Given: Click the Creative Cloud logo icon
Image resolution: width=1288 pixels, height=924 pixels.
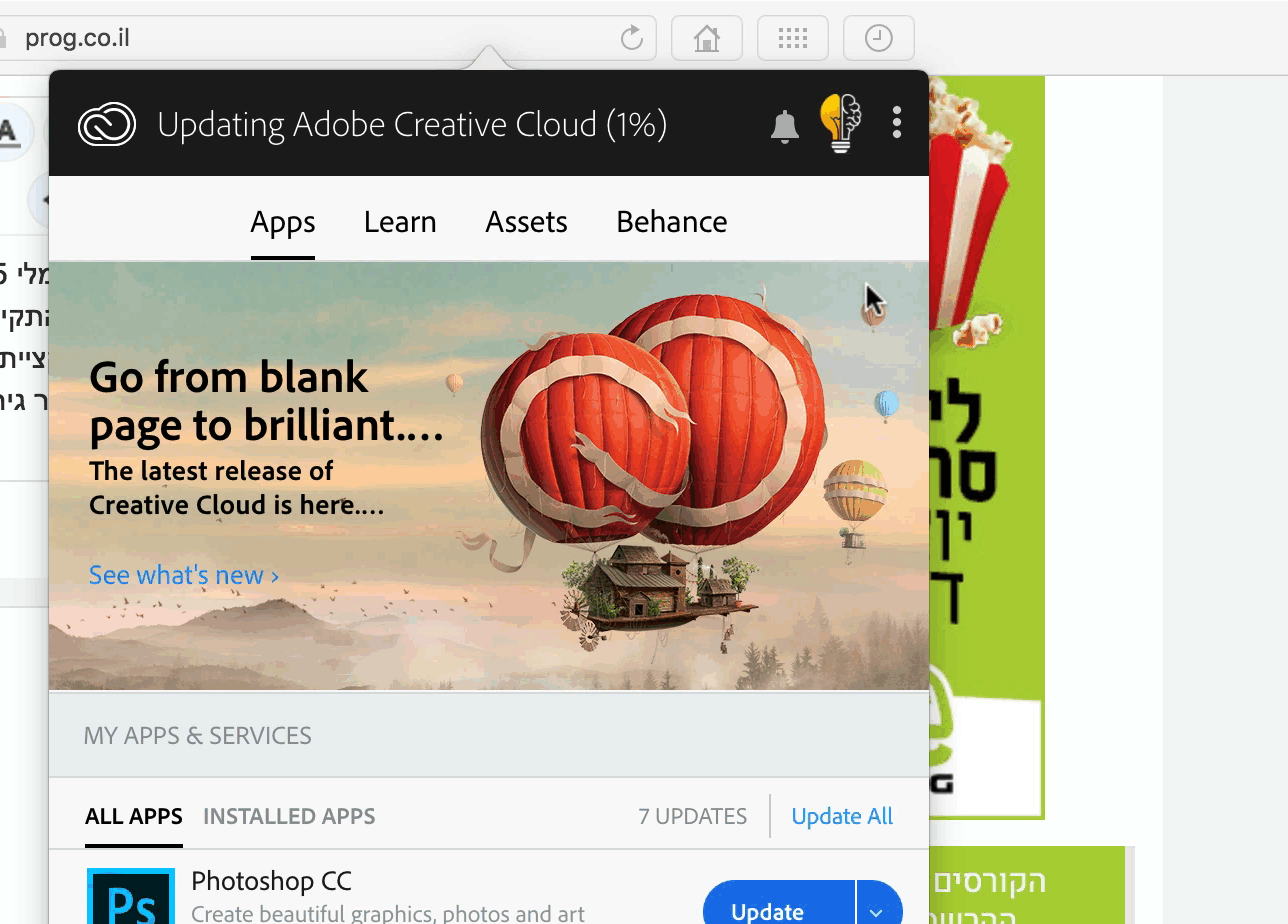Looking at the screenshot, I should click(107, 125).
